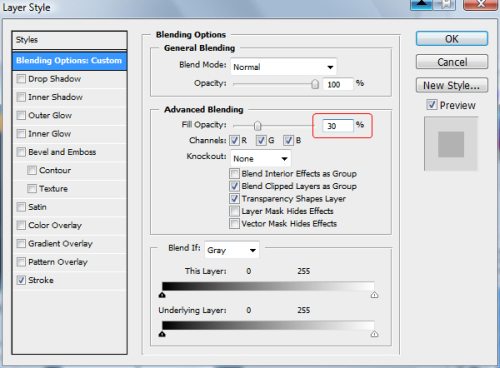This screenshot has height=368, width=500.
Task: Click the OK button
Action: (452, 39)
